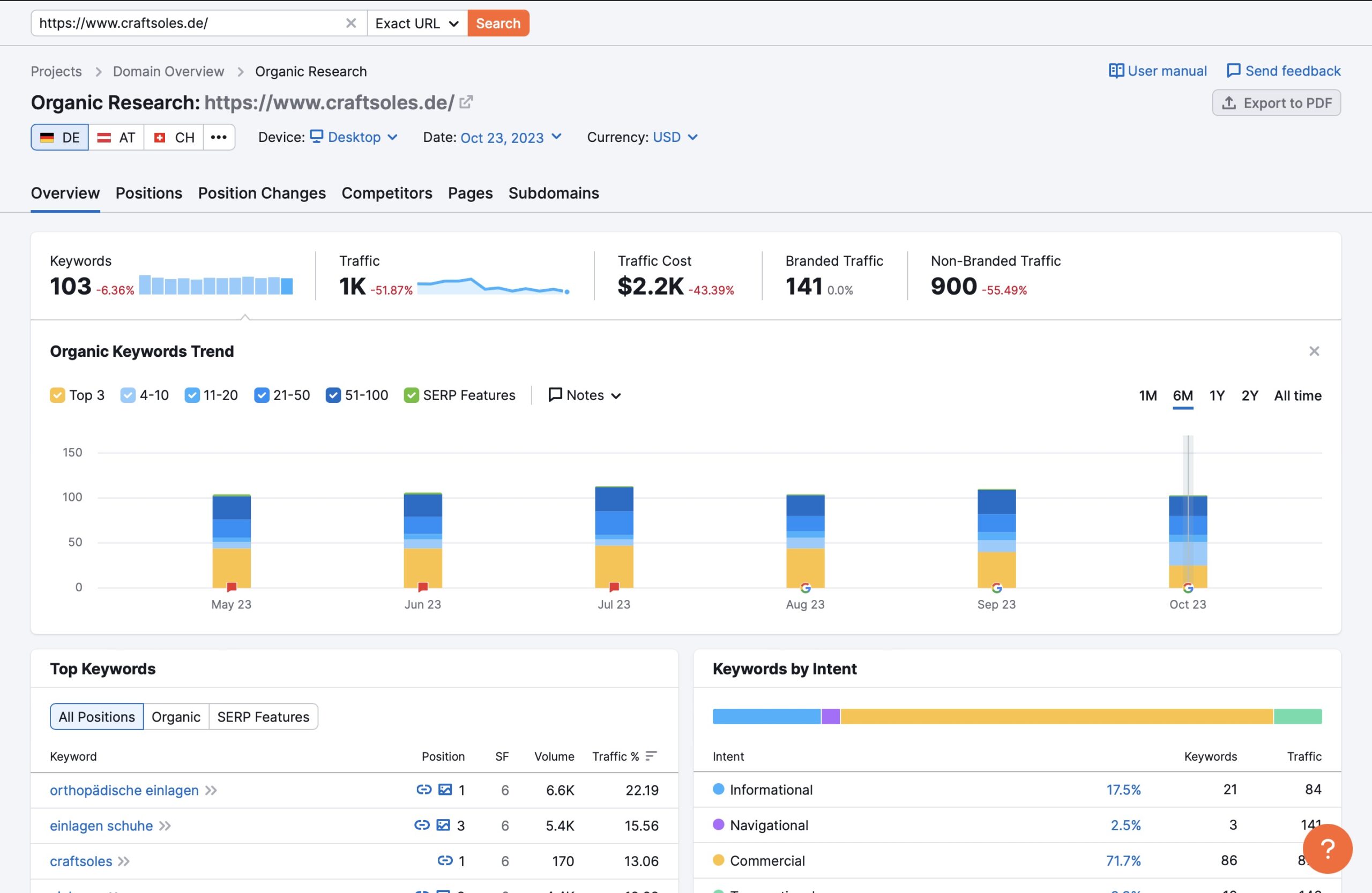Expand einlagen schuhe double-chevron arrows

(x=166, y=826)
